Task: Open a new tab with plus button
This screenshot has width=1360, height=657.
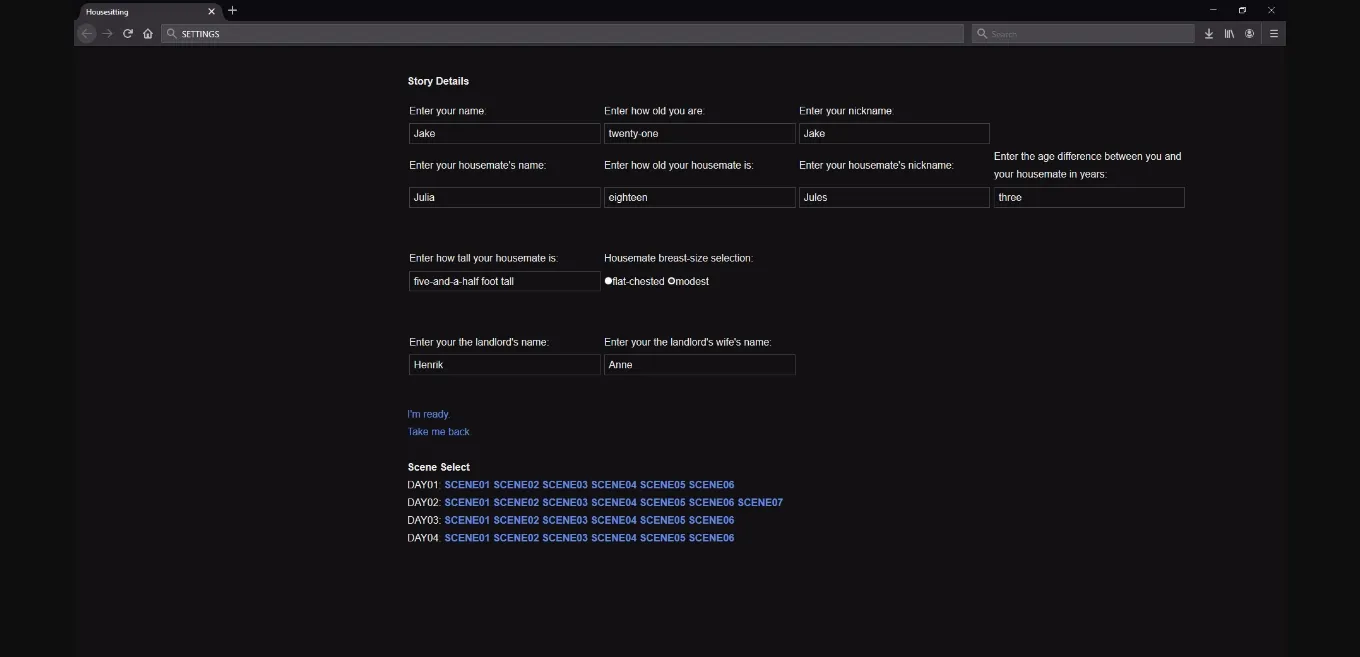Action: pyautogui.click(x=233, y=11)
